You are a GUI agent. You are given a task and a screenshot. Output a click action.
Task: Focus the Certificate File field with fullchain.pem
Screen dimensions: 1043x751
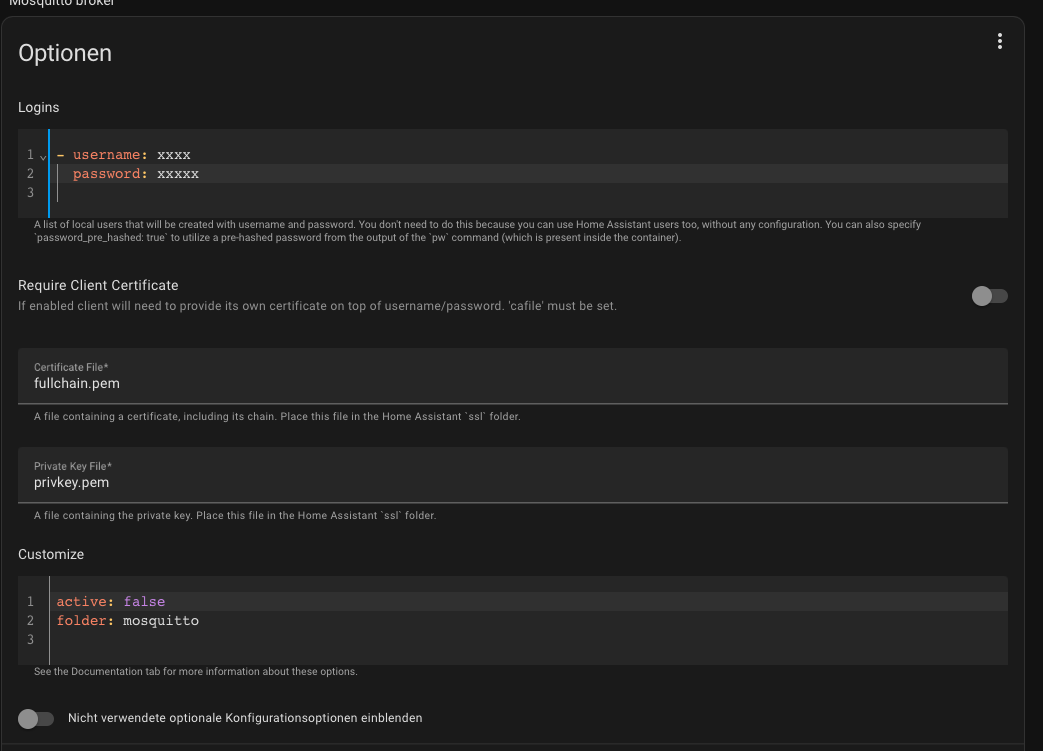[513, 376]
